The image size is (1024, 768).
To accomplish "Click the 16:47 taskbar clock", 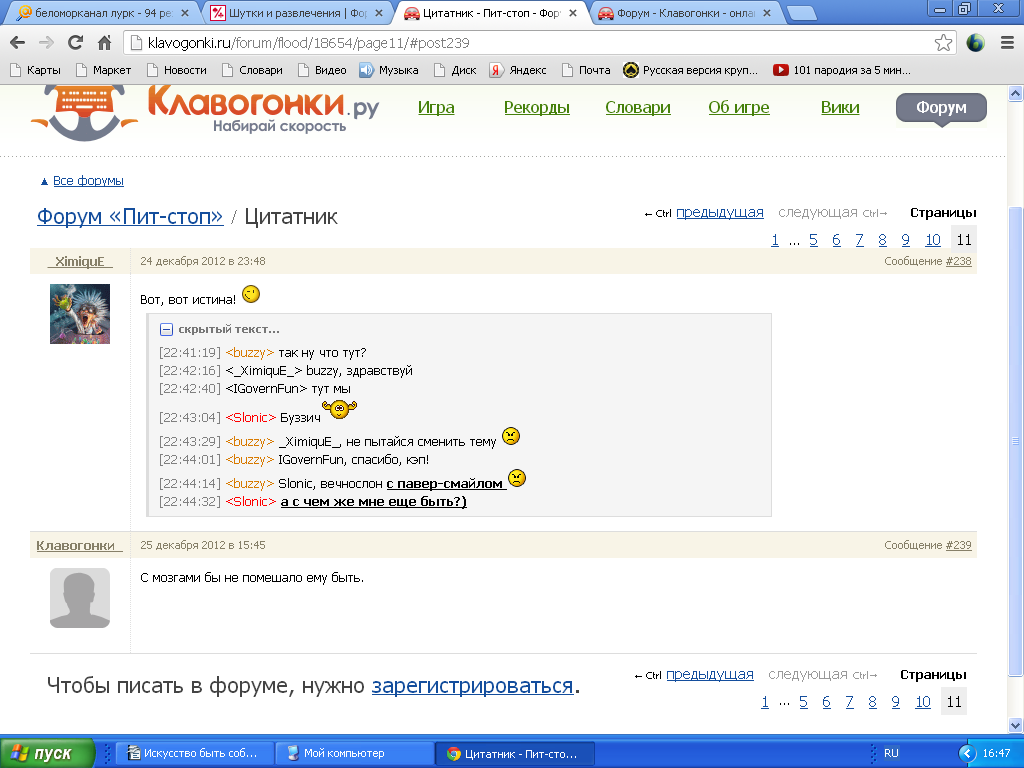I will [996, 753].
